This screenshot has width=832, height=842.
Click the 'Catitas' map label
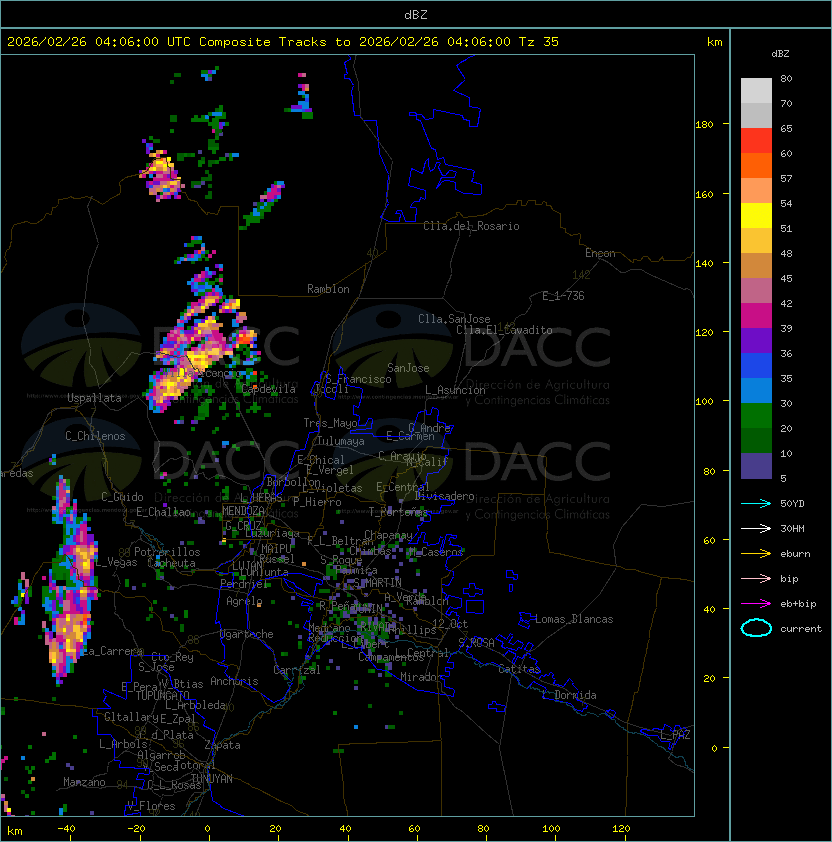click(x=519, y=669)
